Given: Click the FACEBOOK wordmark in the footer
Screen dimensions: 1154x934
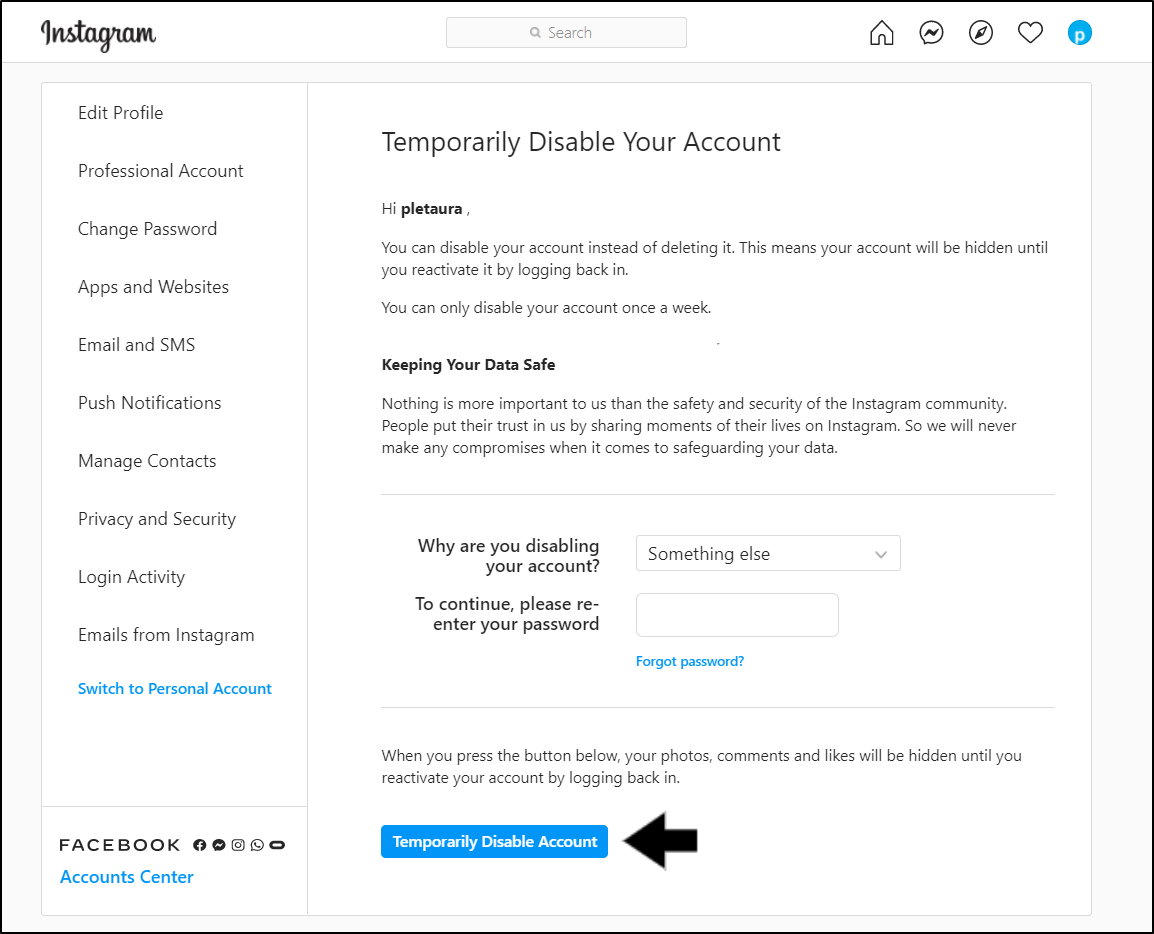Looking at the screenshot, I should [x=119, y=845].
